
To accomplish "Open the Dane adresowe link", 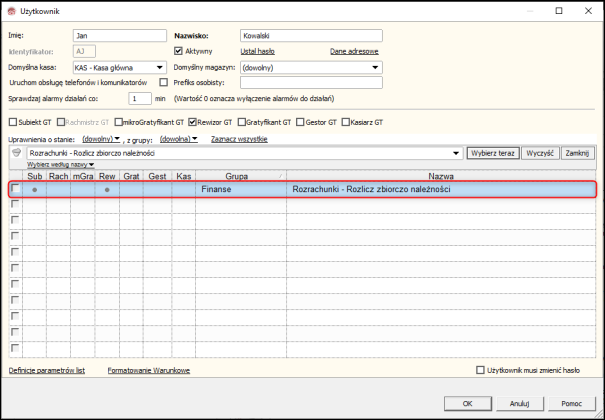I will coord(354,51).
